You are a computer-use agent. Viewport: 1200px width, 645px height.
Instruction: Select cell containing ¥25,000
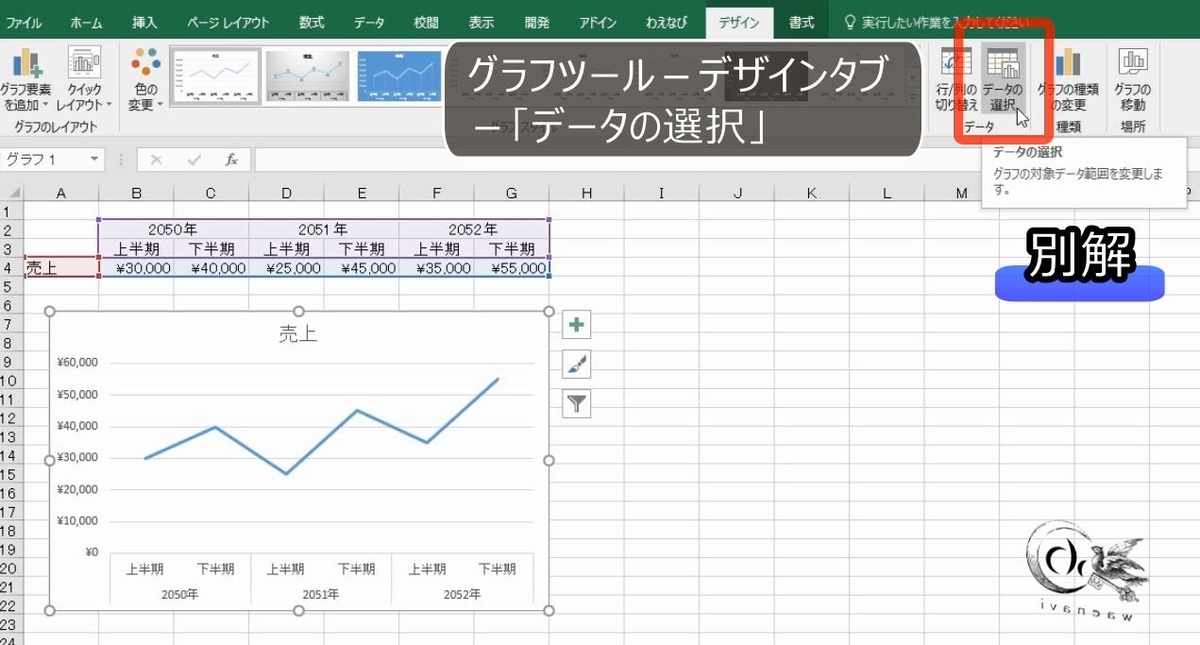point(286,268)
